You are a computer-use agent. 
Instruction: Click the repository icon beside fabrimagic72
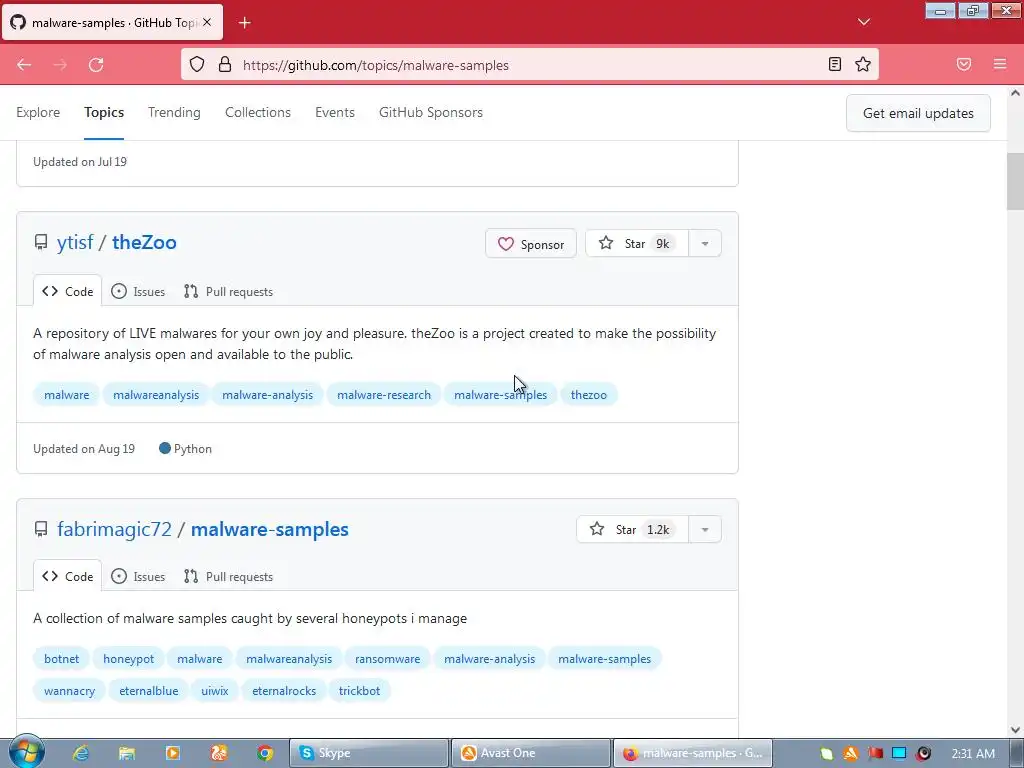tap(40, 529)
